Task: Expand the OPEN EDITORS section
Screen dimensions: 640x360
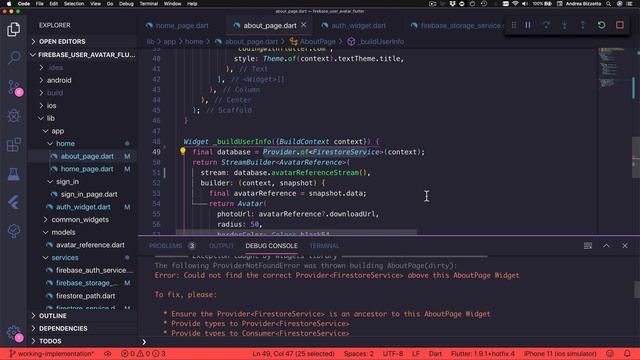Action: (62, 42)
